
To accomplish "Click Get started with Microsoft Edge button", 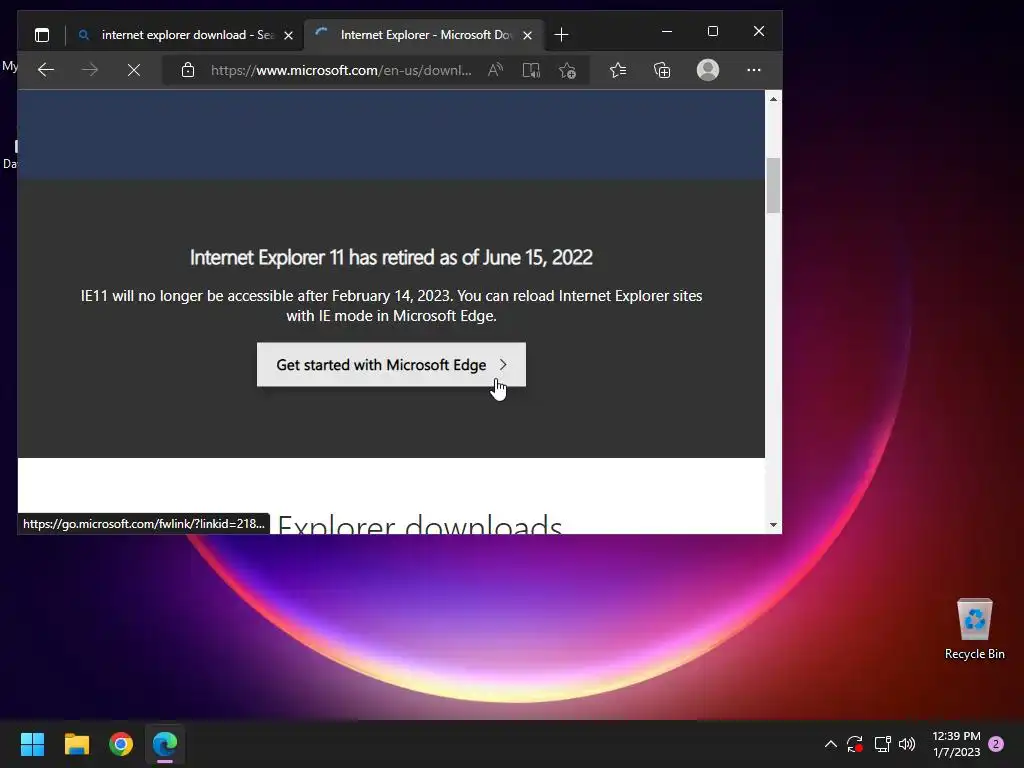I will point(391,364).
